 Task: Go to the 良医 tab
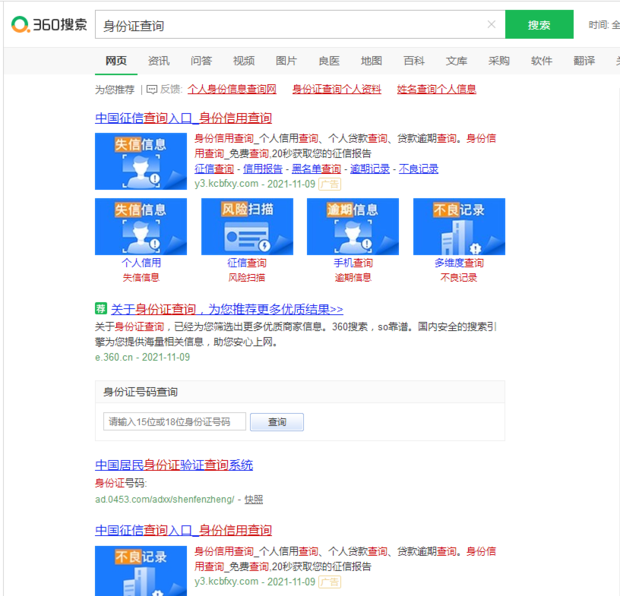(329, 61)
